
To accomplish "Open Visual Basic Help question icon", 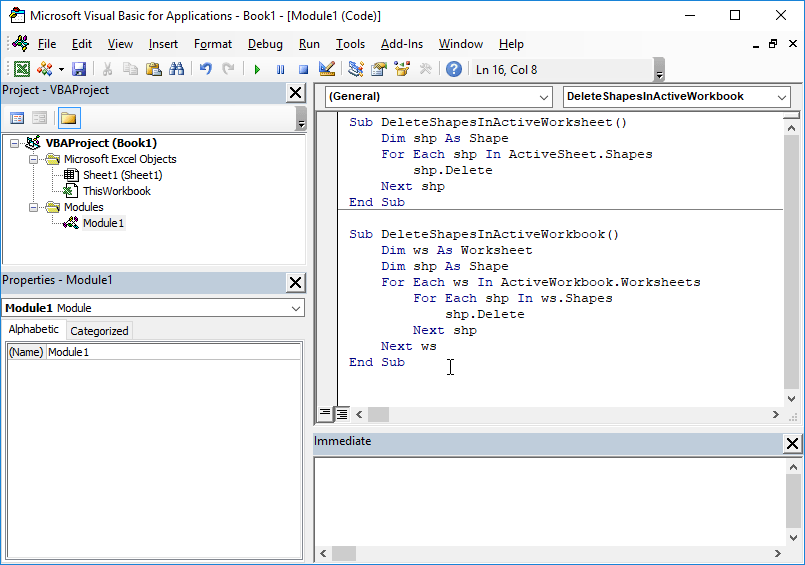I will coord(454,69).
